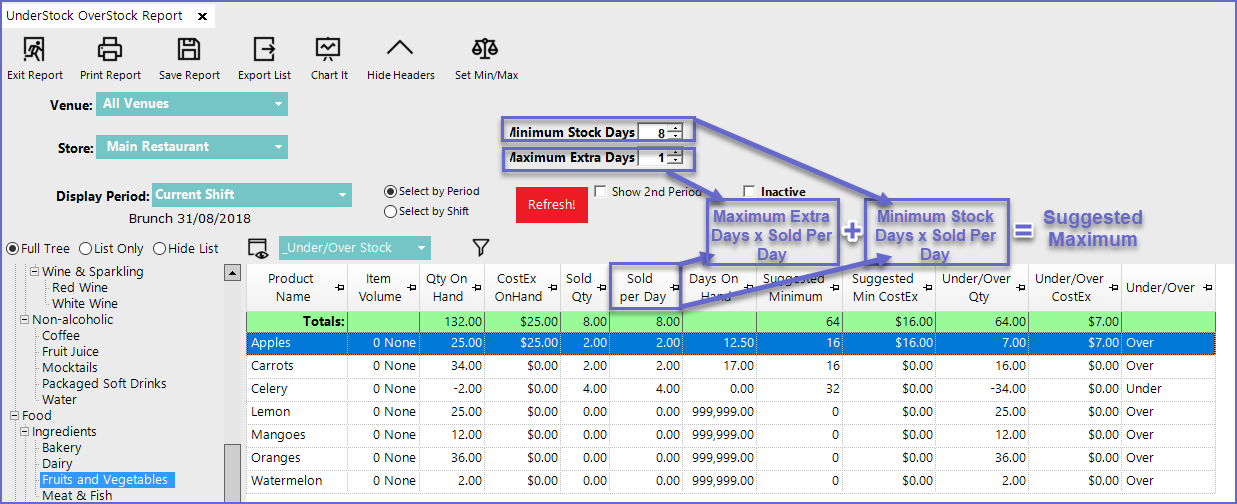Select the Celery row in the table
This screenshot has height=504, width=1237.
pyautogui.click(x=269, y=389)
